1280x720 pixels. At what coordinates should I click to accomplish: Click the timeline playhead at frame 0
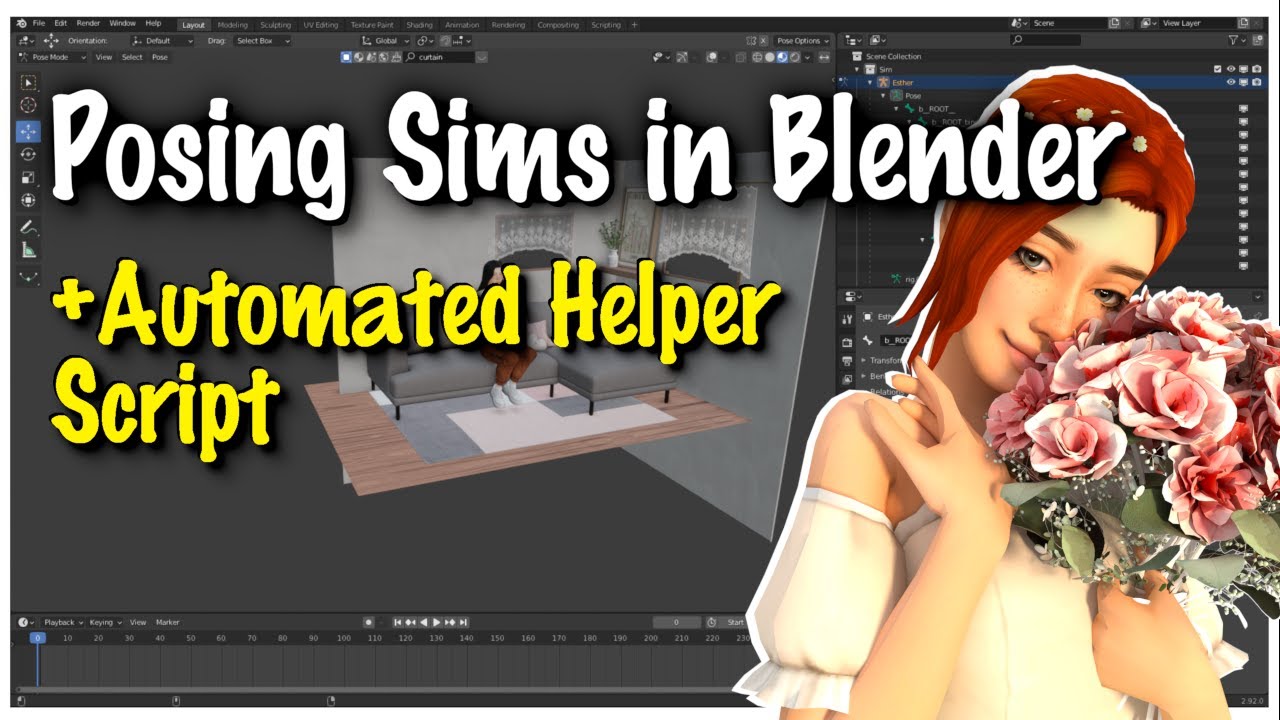click(x=37, y=638)
